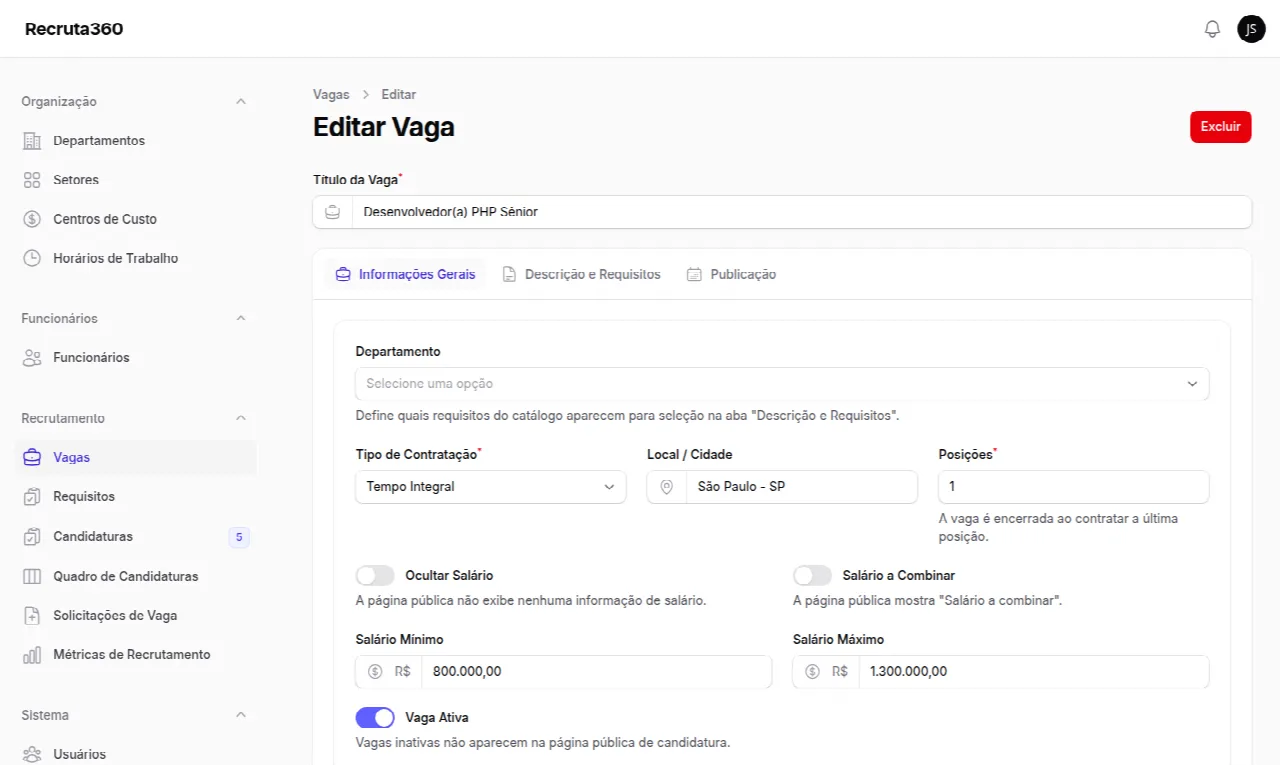Click the dollar icon in Salário Máximo field

(x=812, y=672)
